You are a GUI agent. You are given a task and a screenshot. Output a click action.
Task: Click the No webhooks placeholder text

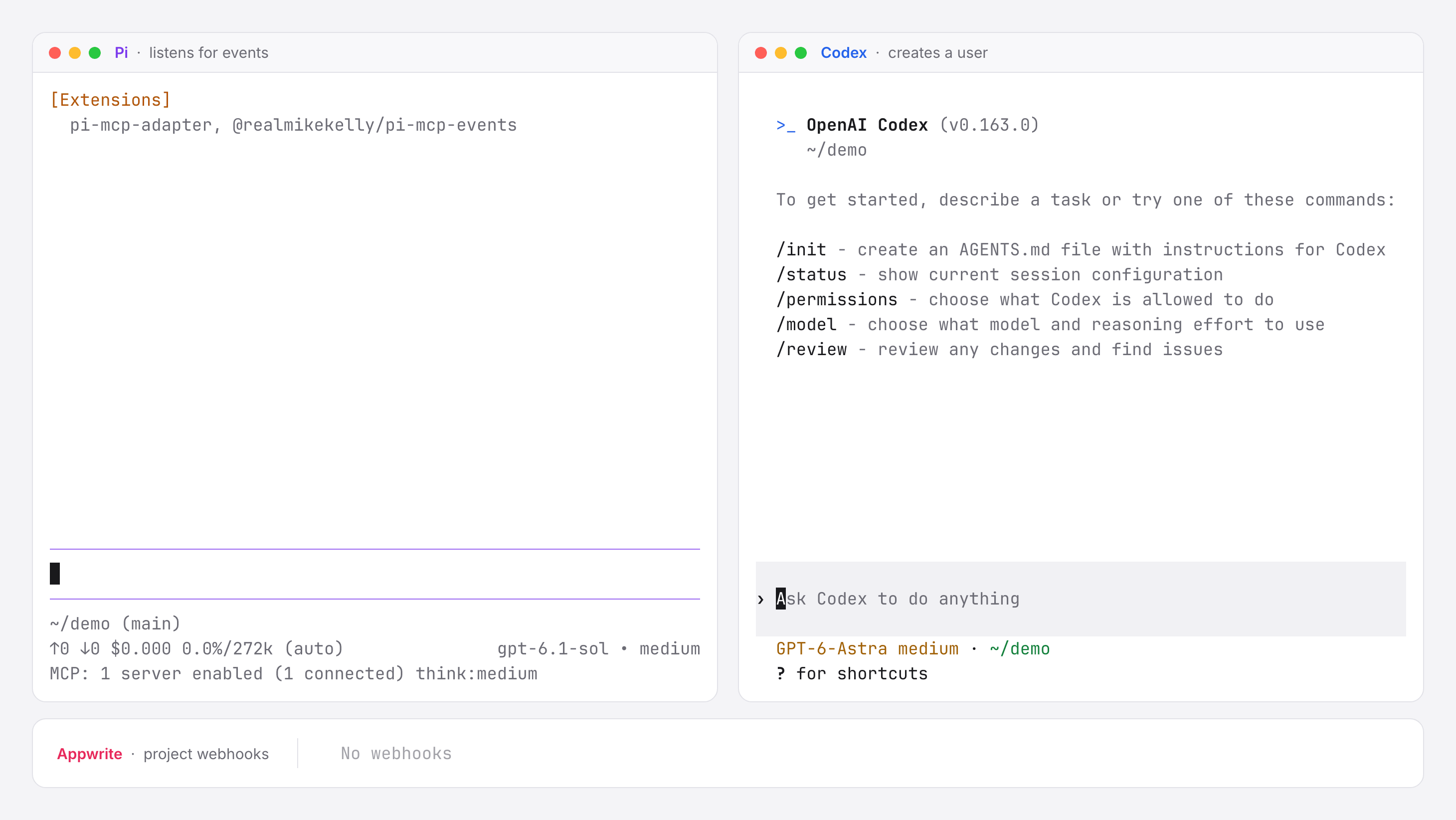click(395, 753)
